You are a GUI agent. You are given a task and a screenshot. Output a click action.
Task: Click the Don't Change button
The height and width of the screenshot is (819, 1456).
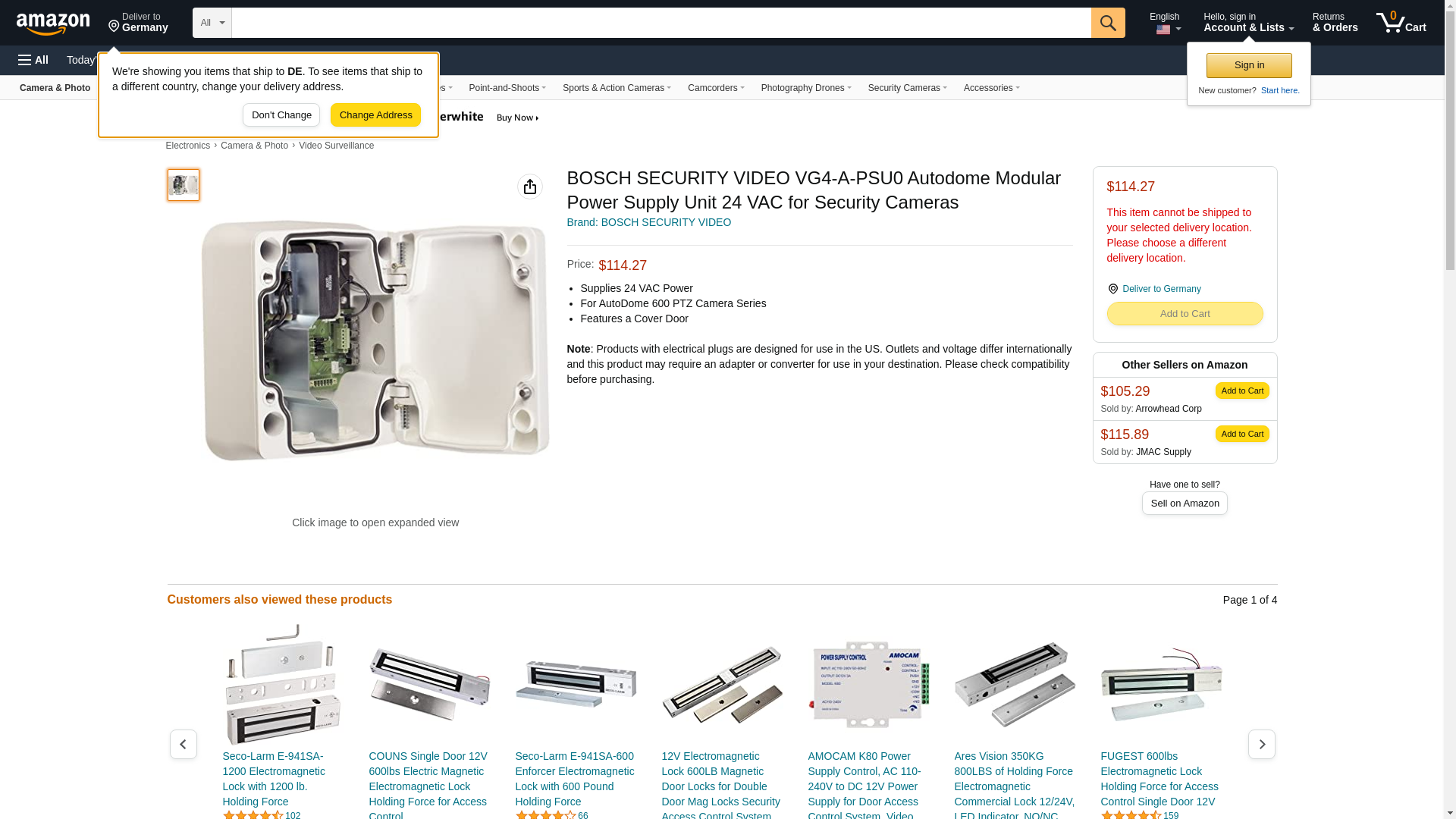tap(281, 115)
